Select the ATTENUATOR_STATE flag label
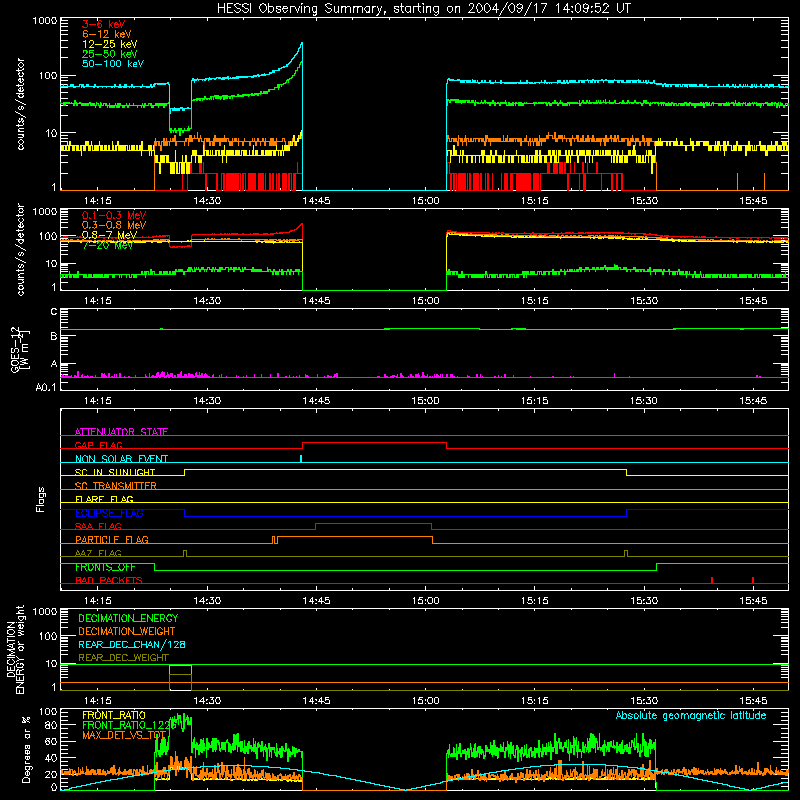Viewport: 800px width, 800px height. [x=121, y=432]
